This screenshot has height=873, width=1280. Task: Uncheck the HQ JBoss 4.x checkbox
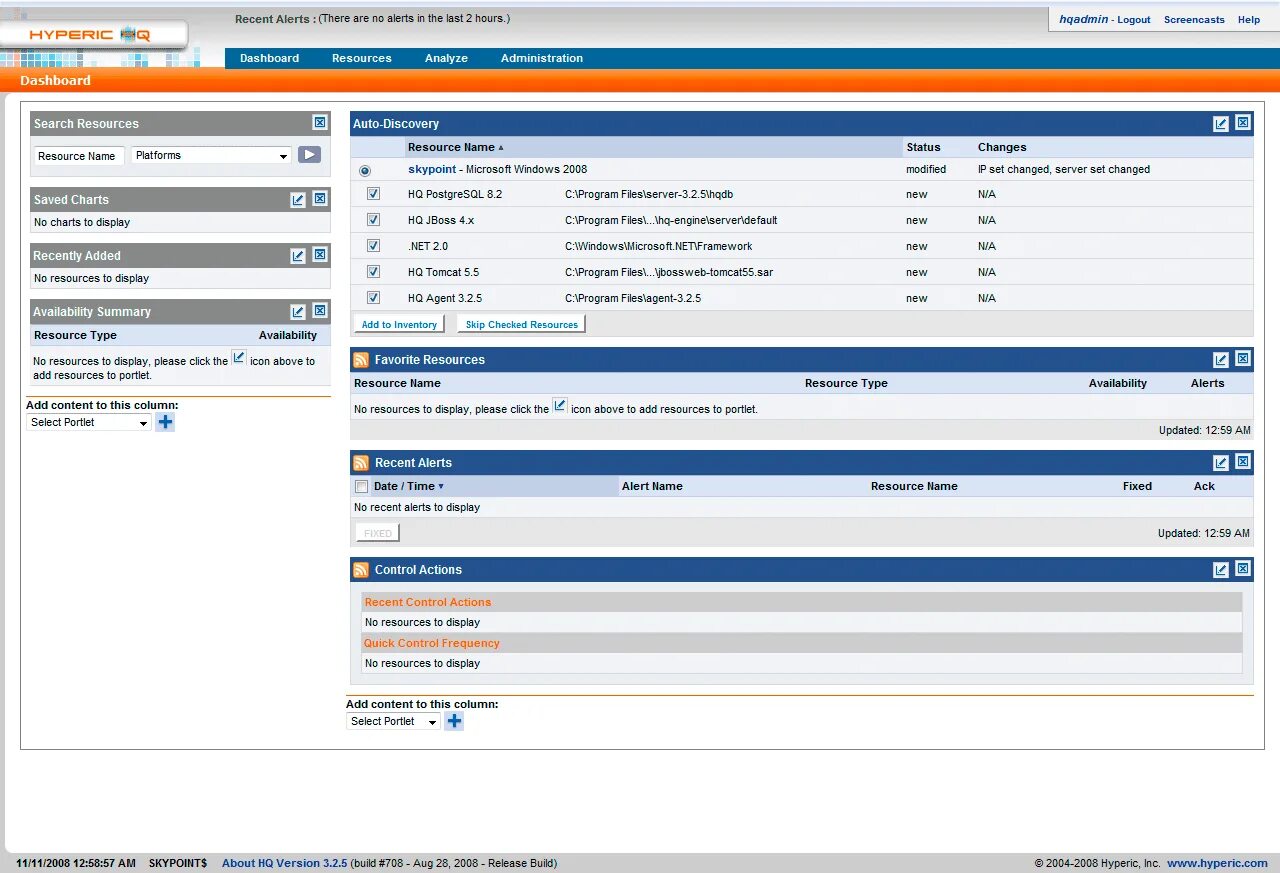373,220
